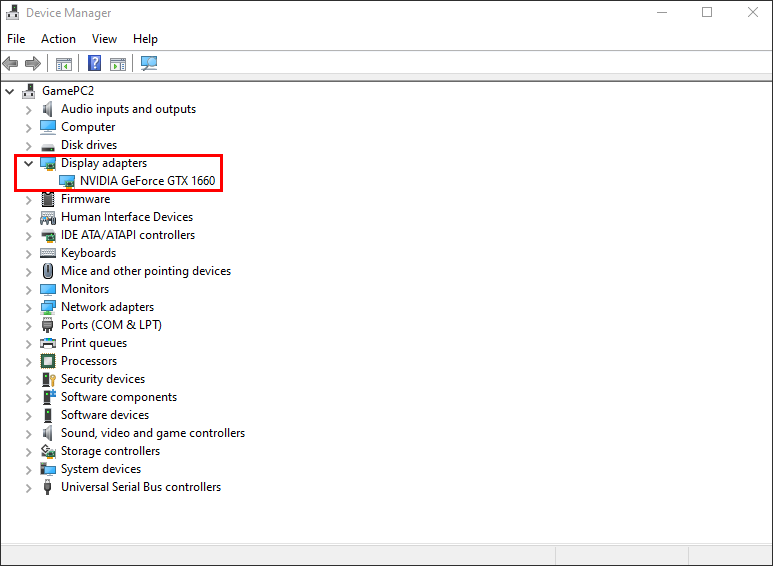Click the Universal Serial Bus controllers icon
Viewport: 773px width, 566px height.
(x=47, y=487)
